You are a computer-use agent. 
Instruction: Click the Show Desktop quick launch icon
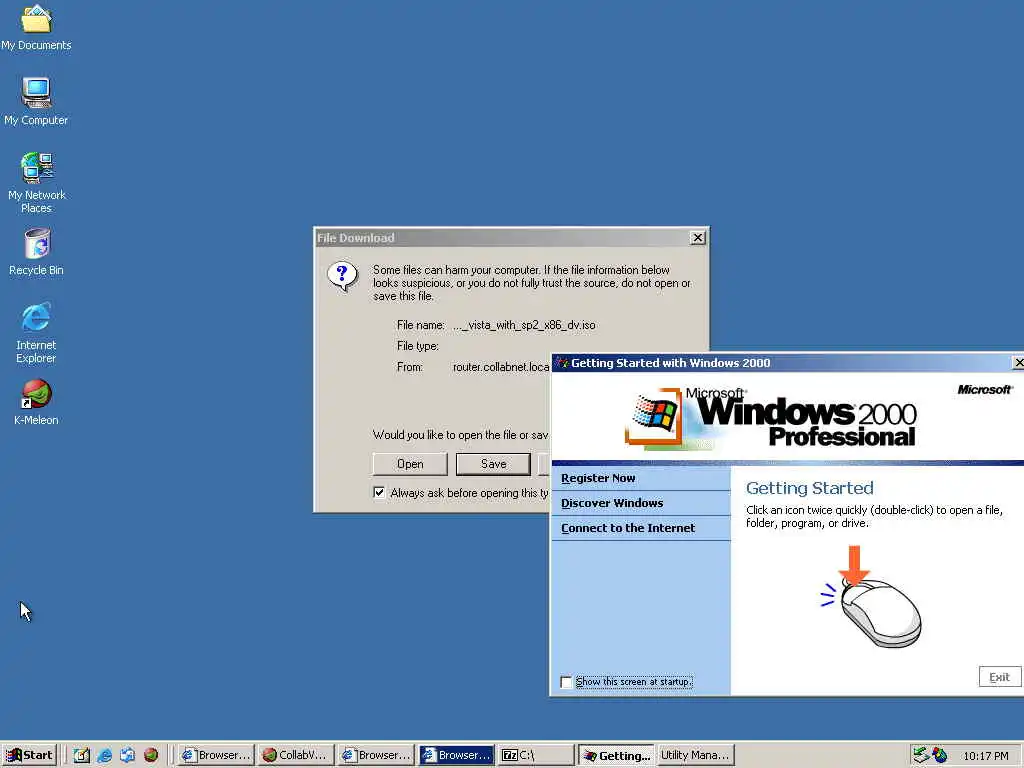pos(82,755)
